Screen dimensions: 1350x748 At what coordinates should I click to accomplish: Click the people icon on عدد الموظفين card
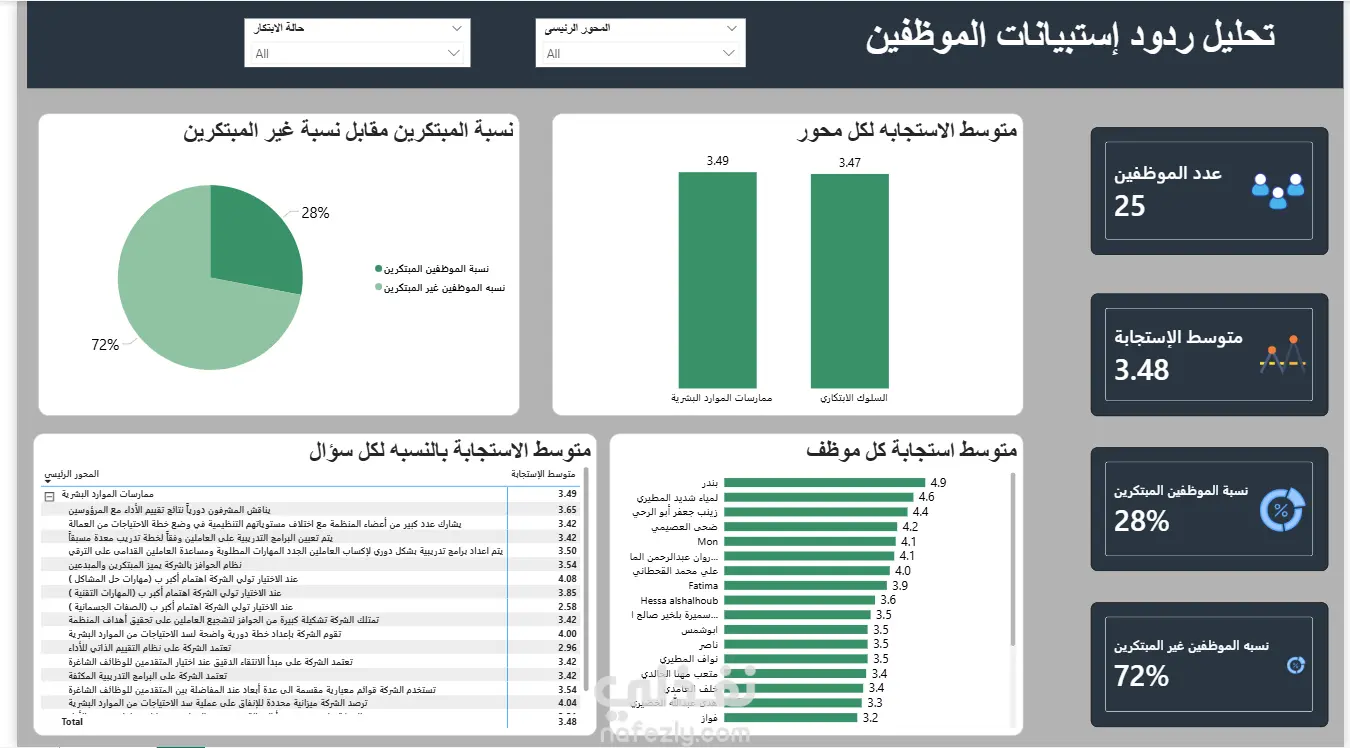[x=1278, y=190]
